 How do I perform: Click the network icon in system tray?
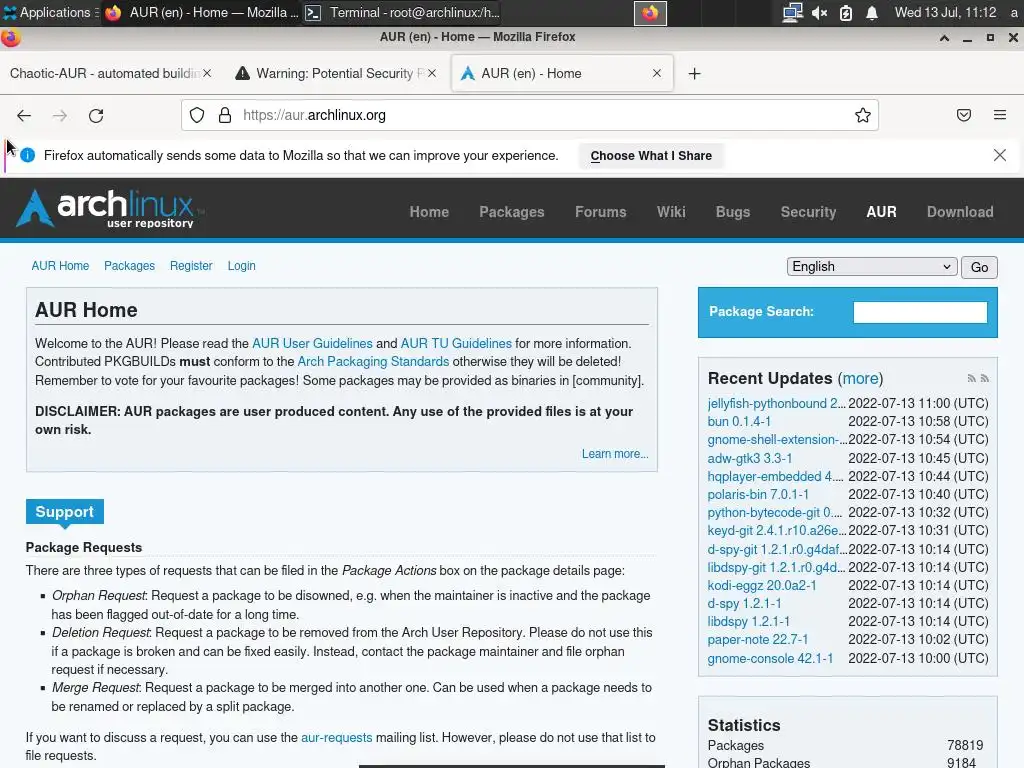tap(792, 12)
